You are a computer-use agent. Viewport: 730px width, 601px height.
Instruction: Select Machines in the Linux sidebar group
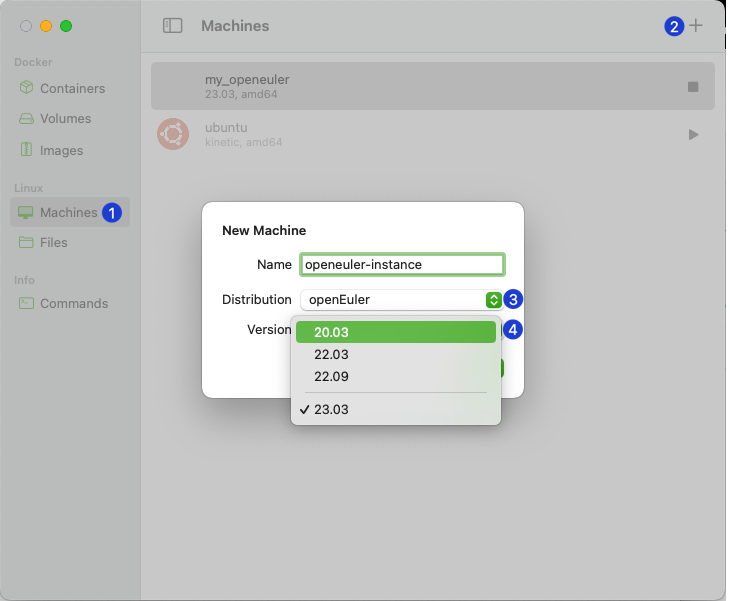(x=70, y=212)
